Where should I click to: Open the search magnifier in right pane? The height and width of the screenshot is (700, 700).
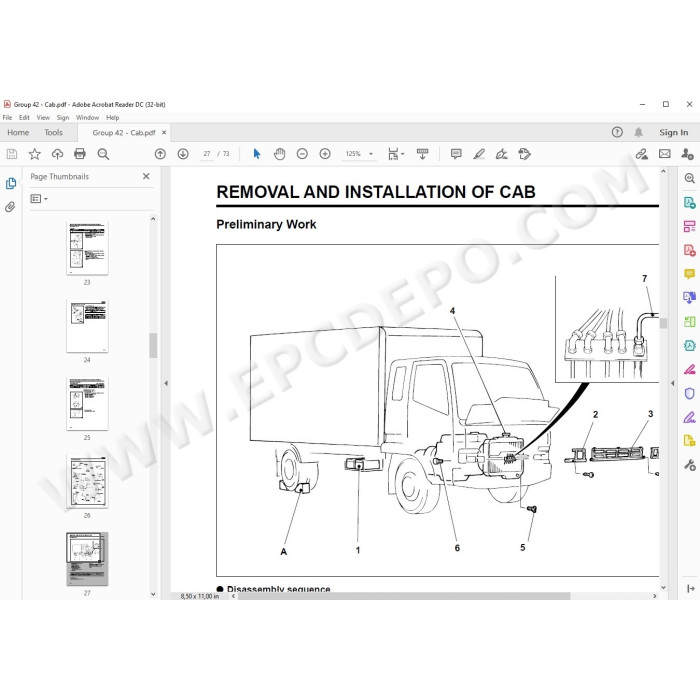pyautogui.click(x=689, y=179)
